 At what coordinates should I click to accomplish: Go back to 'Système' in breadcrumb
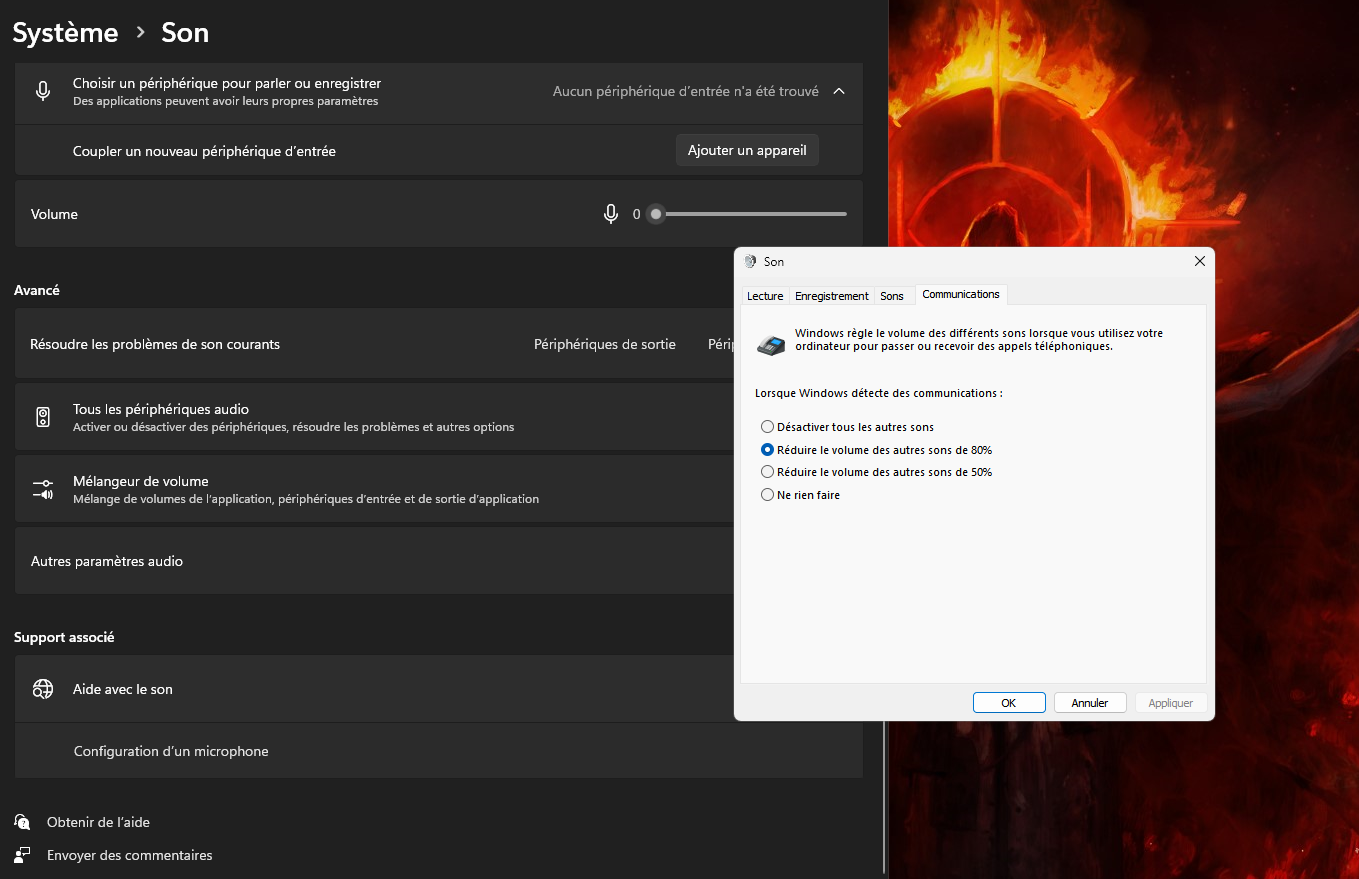(x=65, y=32)
